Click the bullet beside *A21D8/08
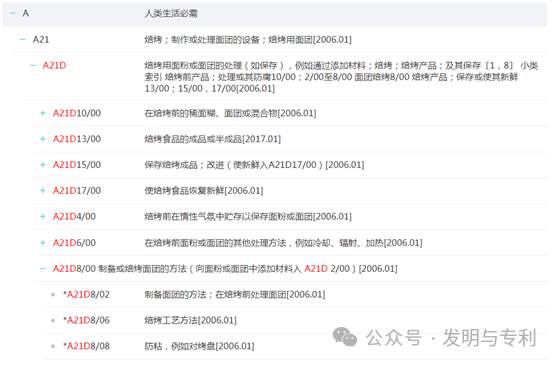558x366 pixels. pyautogui.click(x=53, y=346)
